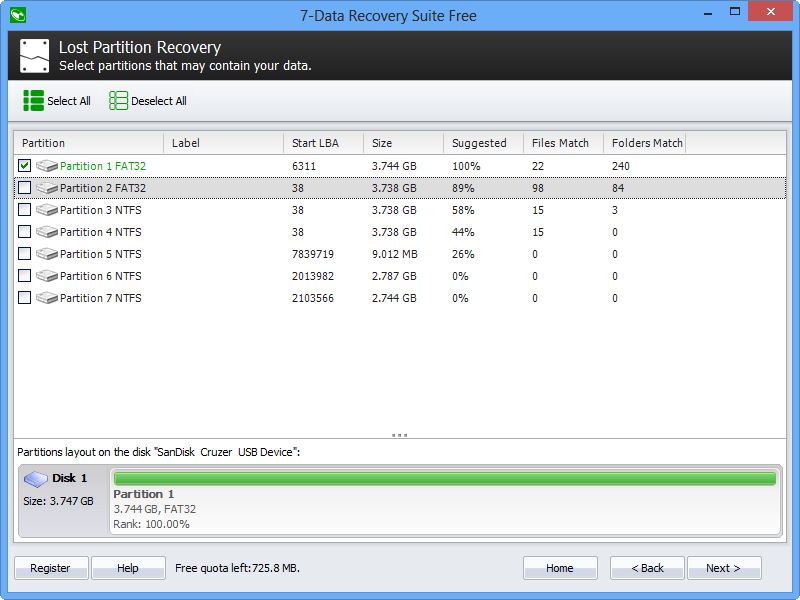Click the Partition 6 NTFS drive icon
This screenshot has width=800, height=600.
[x=47, y=276]
